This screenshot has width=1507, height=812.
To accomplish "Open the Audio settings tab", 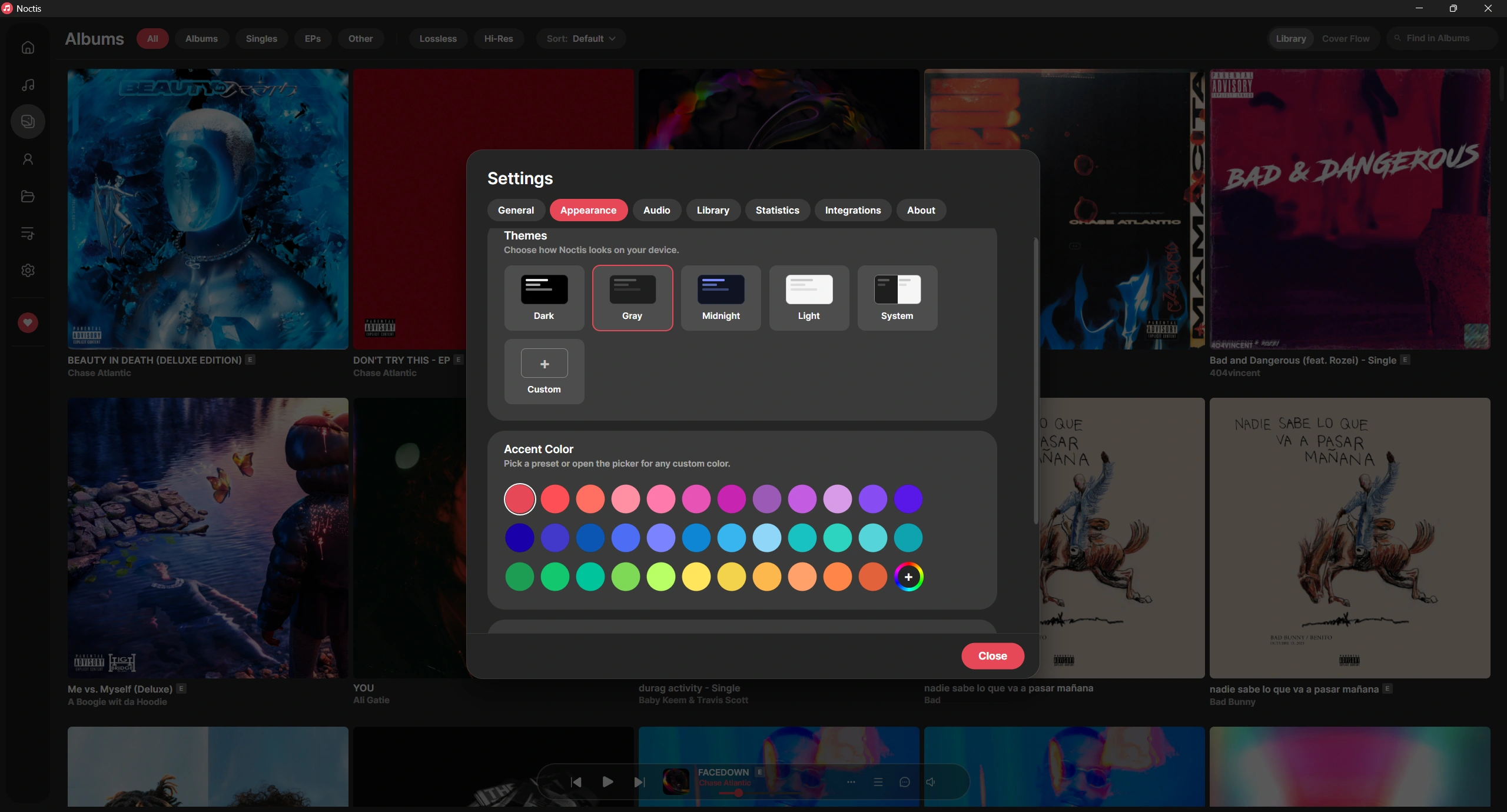I will pyautogui.click(x=656, y=210).
